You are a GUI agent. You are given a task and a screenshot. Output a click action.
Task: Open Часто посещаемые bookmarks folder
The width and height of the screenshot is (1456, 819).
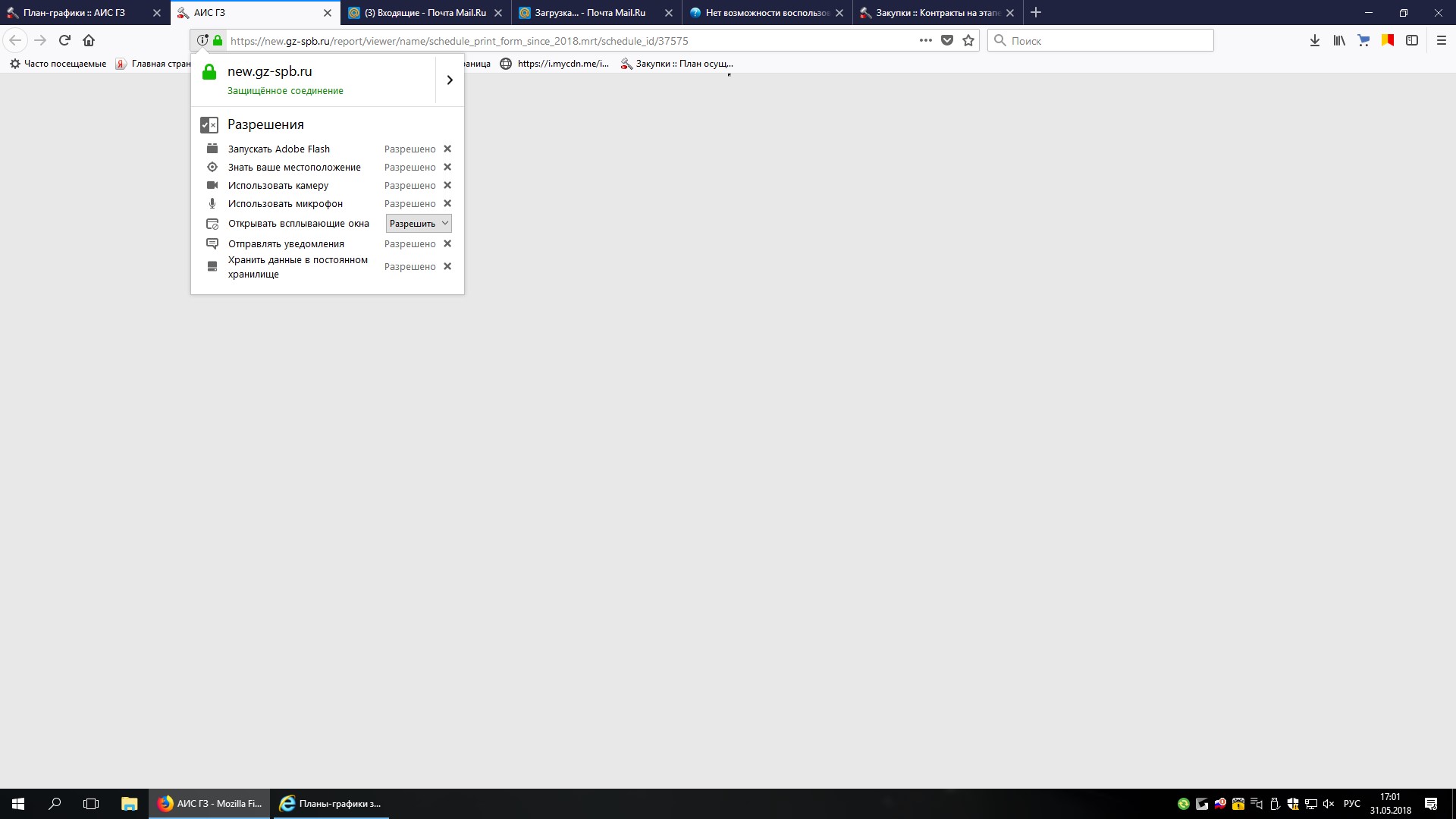[58, 64]
